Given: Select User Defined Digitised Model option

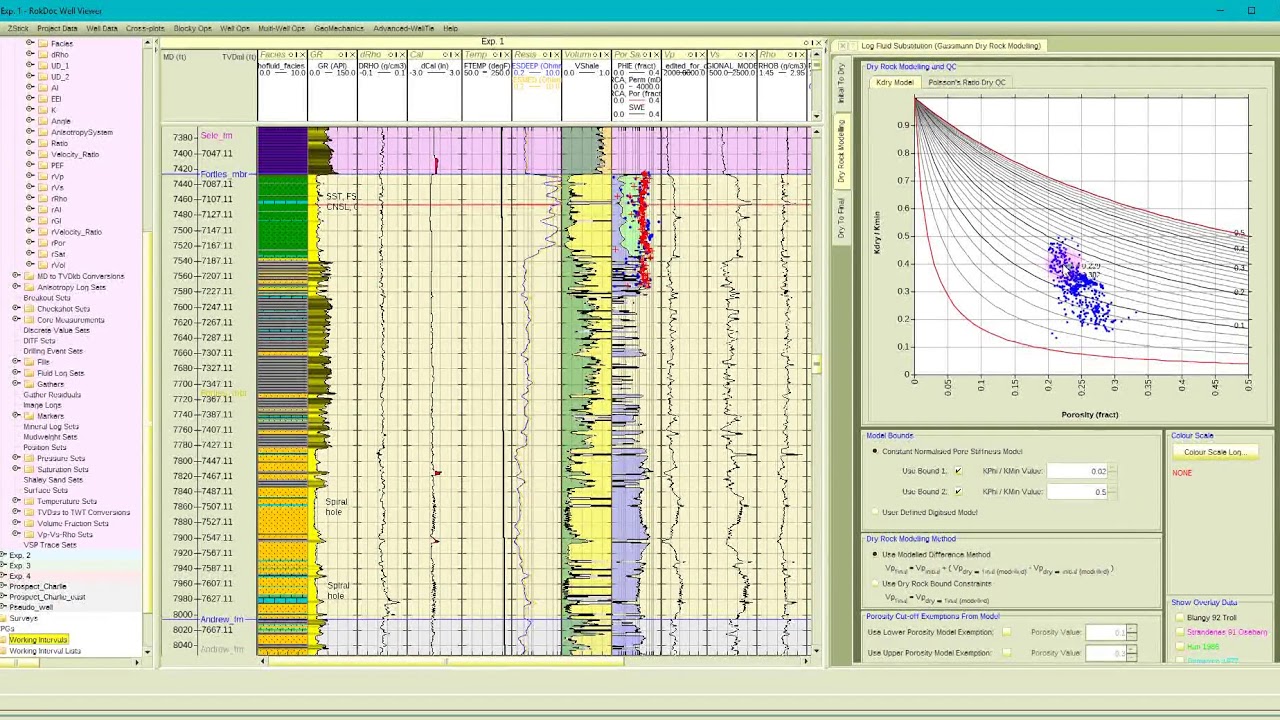Looking at the screenshot, I should (x=875, y=512).
